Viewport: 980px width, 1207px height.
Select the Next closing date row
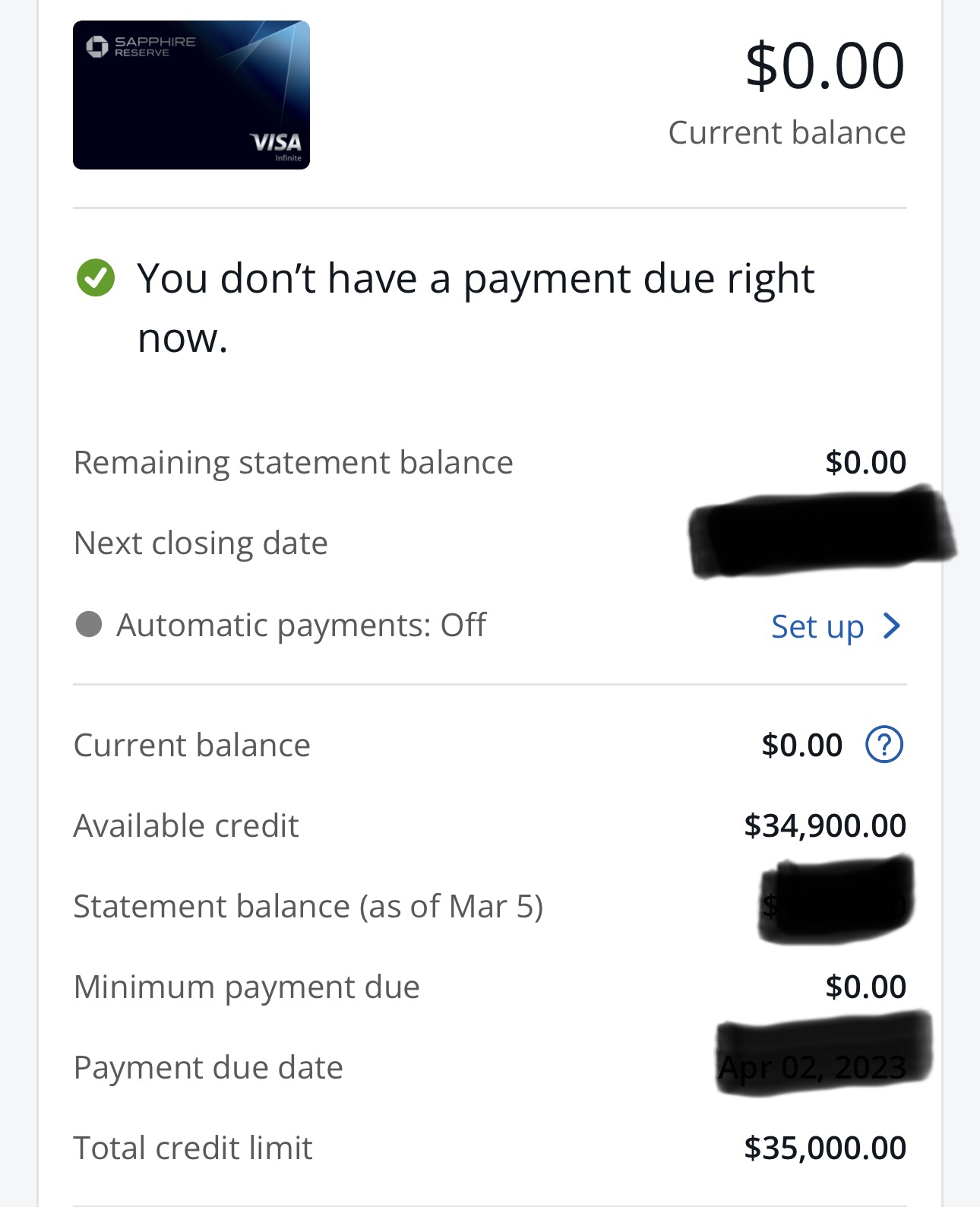point(200,543)
